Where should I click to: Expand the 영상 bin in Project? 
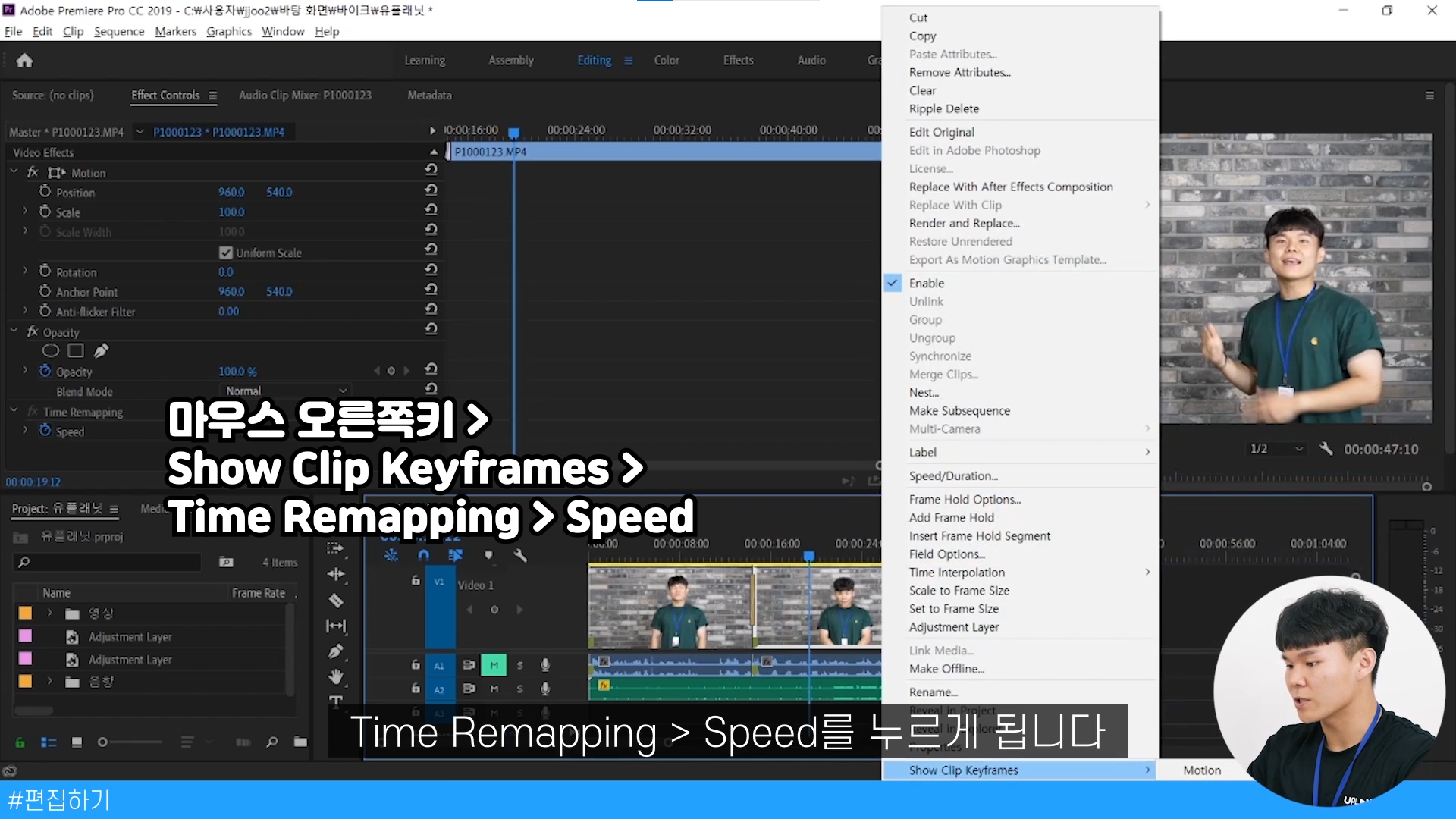click(x=50, y=613)
